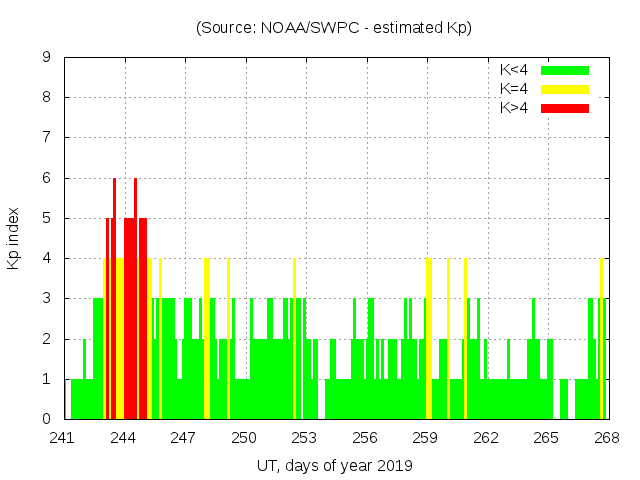The width and height of the screenshot is (640, 480).
Task: Click the yellow bar nearest day 268
Action: coord(601,340)
